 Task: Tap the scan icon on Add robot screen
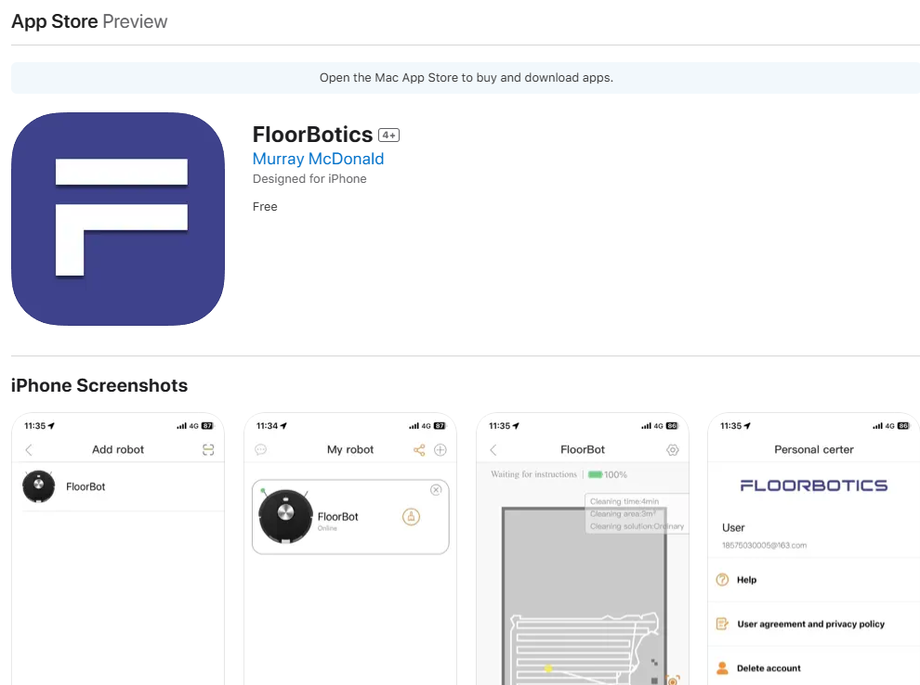(208, 450)
